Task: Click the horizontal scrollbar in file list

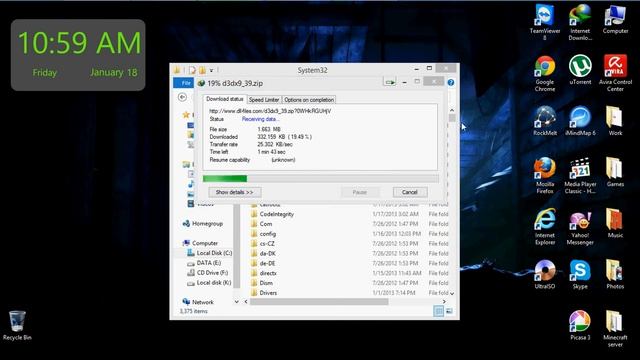Action: click(319, 302)
